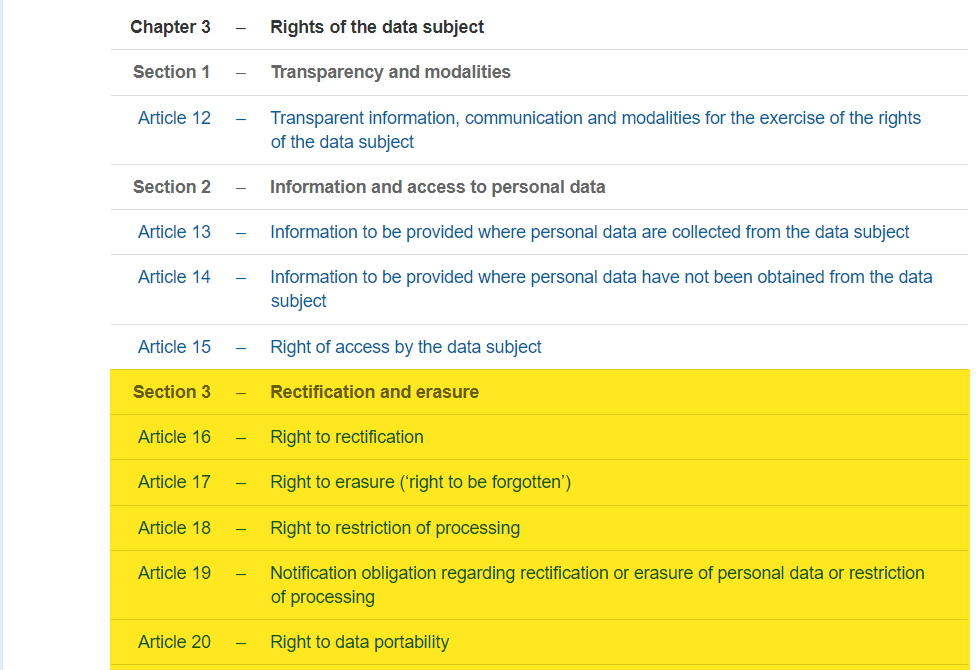Open 'Information to be provided where personal data are collected'

(x=589, y=232)
